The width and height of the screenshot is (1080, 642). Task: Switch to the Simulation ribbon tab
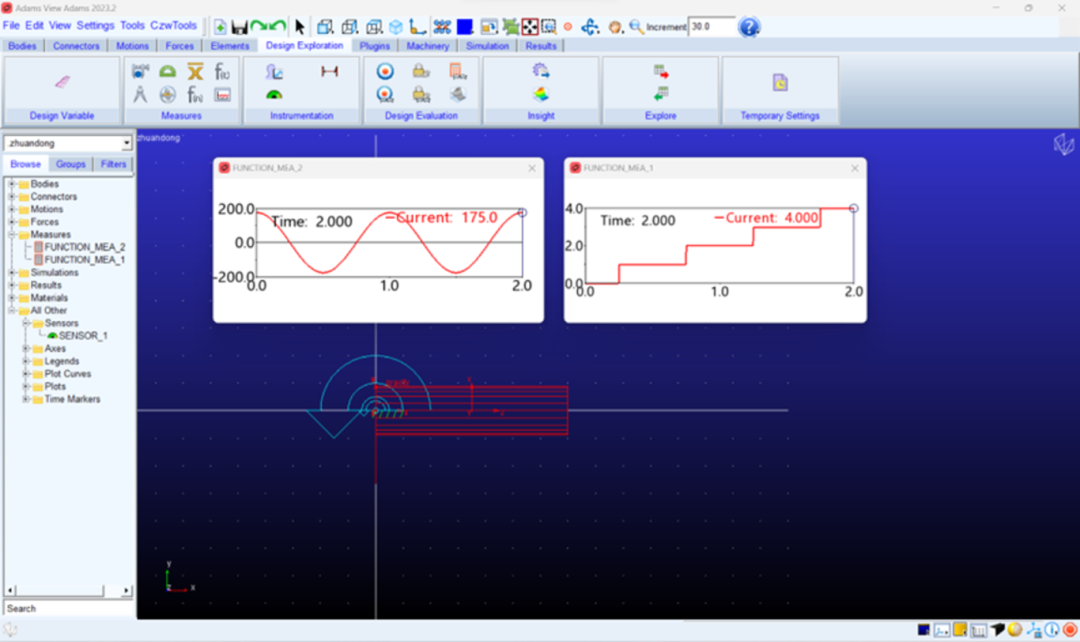point(487,45)
